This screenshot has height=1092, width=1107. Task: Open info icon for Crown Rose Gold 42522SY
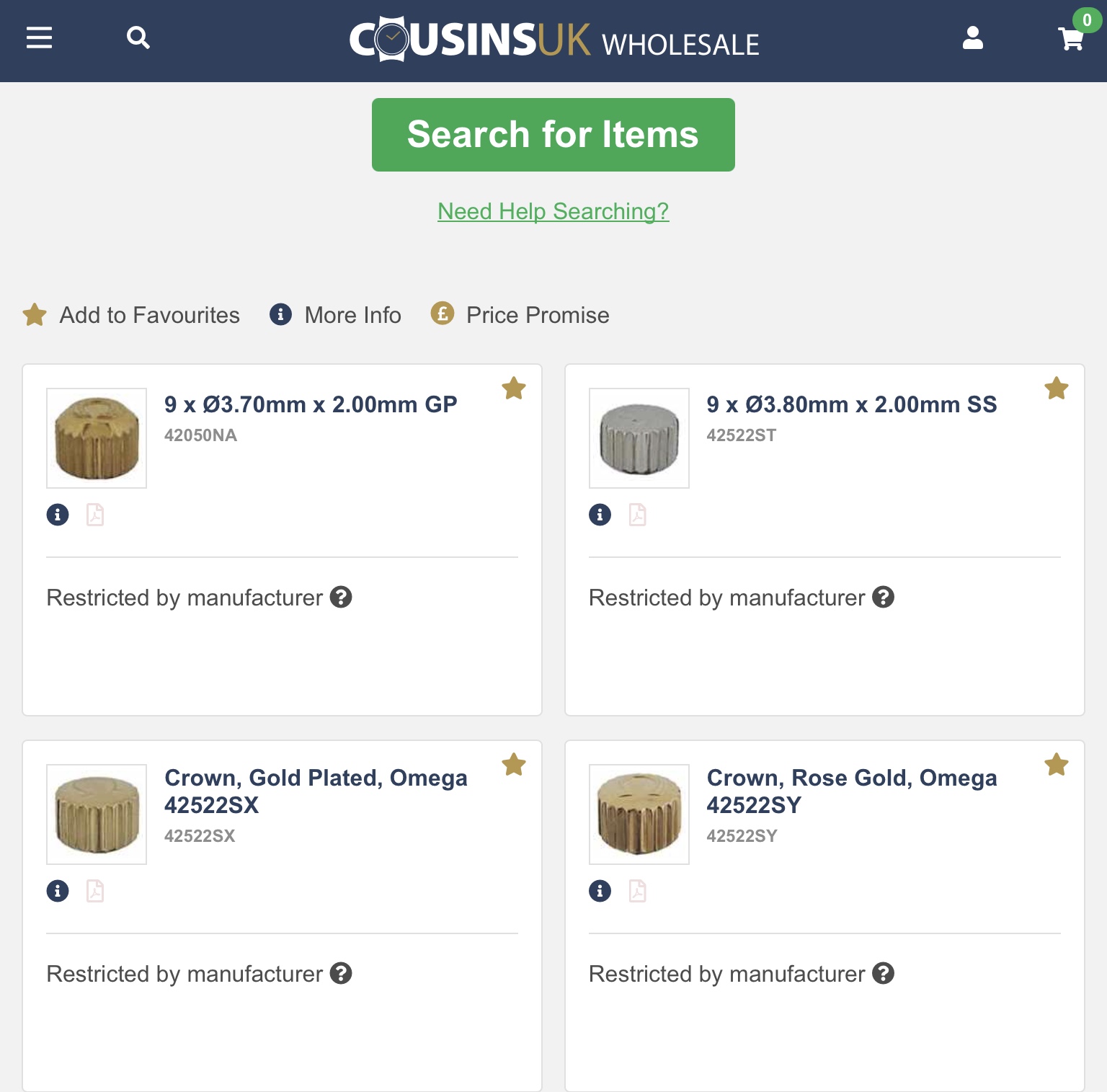[x=600, y=891]
